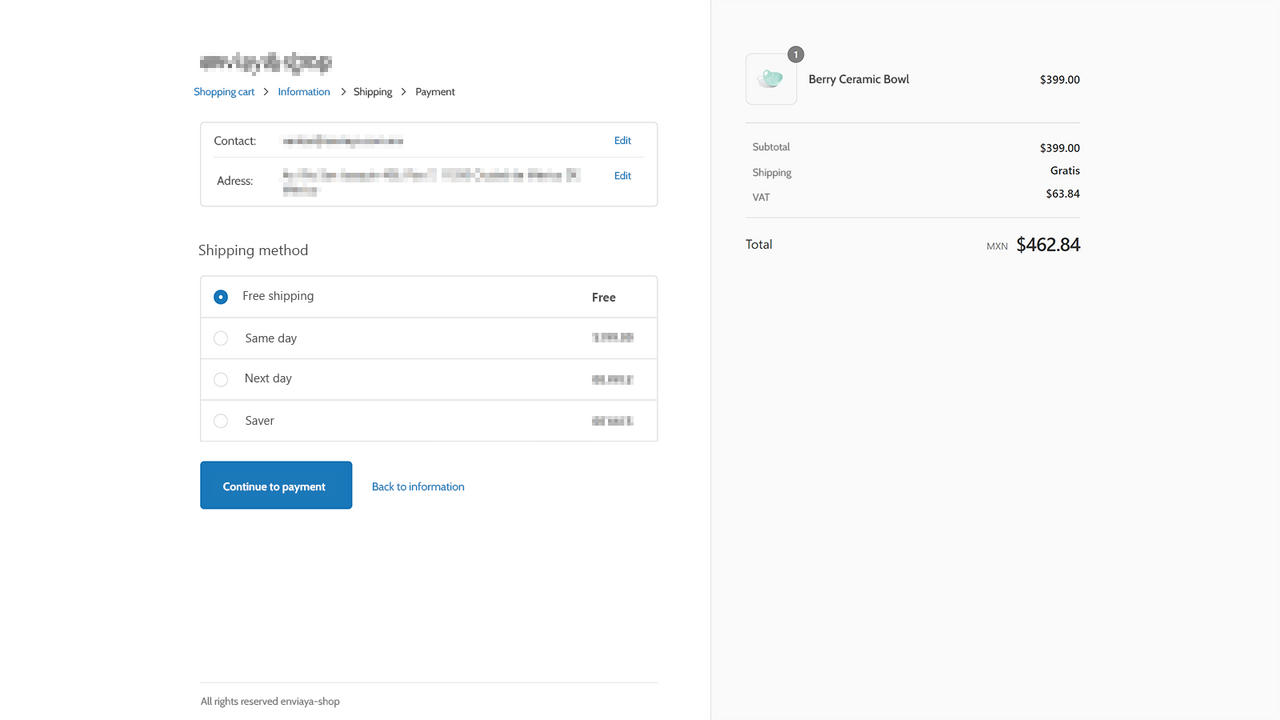
Task: Click the quantity badge on product image
Action: [x=795, y=55]
